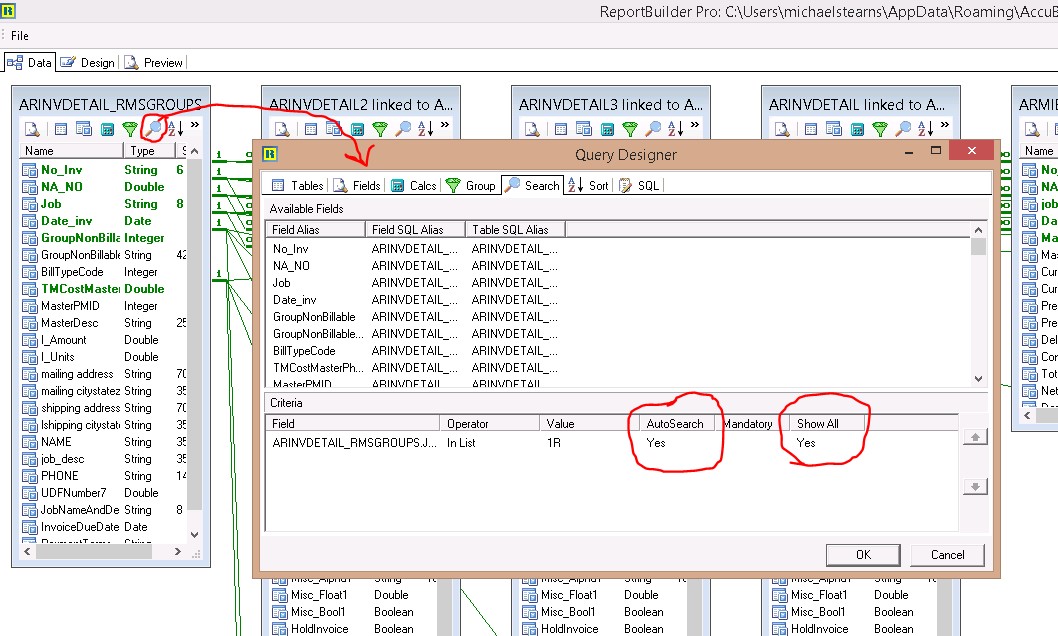This screenshot has width=1058, height=636.
Task: Click Group funnel icon in ARINVDETAIL_RMSGROUPS panel
Action: coord(130,128)
